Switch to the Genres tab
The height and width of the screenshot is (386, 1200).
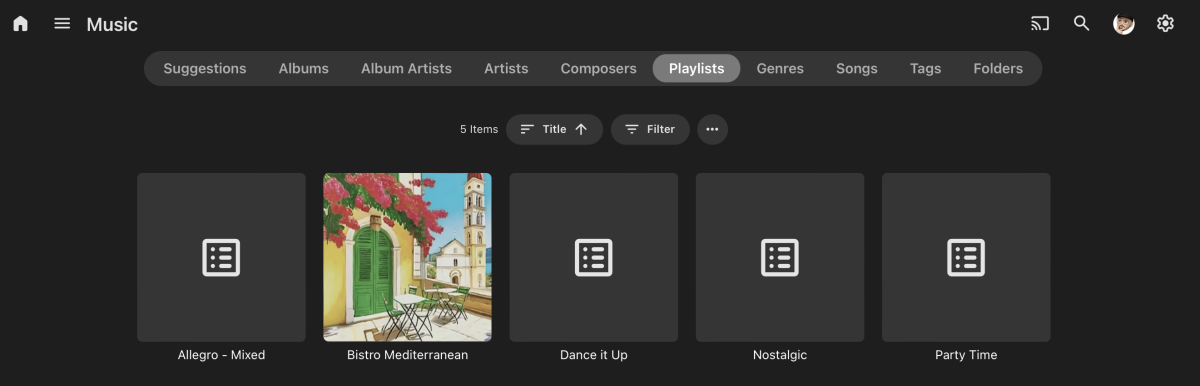click(780, 69)
